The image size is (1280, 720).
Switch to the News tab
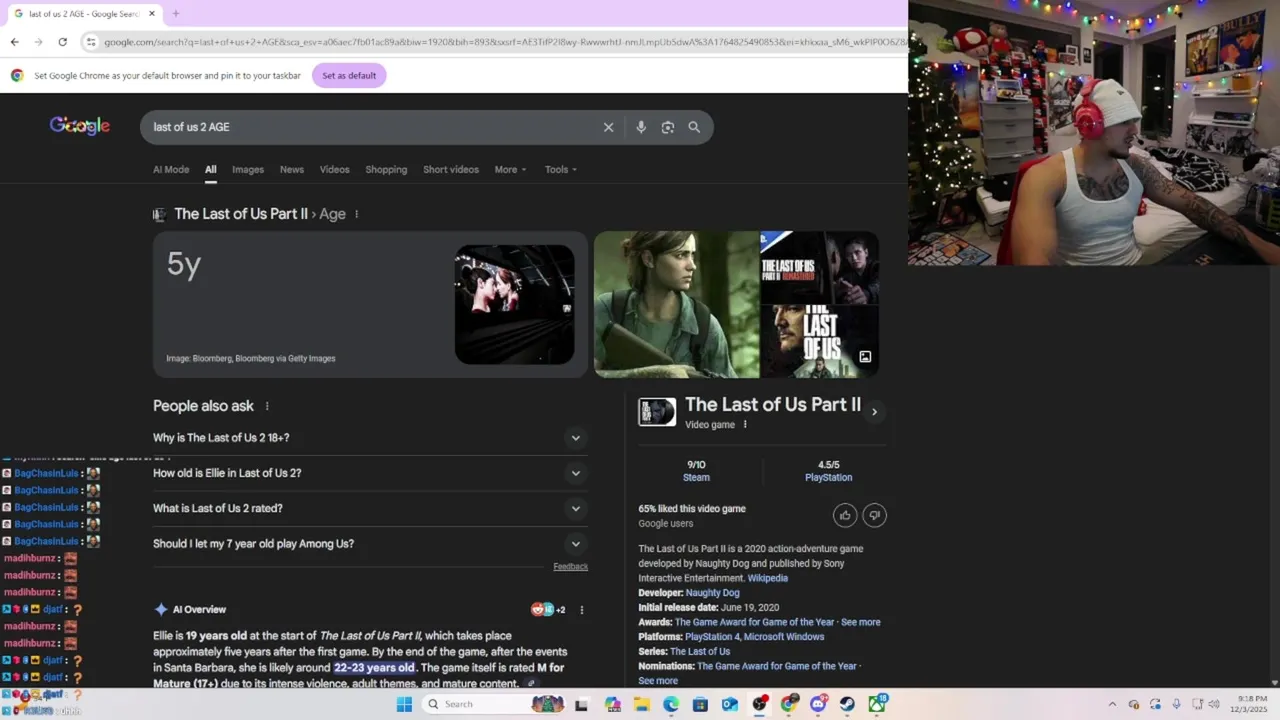(x=292, y=169)
